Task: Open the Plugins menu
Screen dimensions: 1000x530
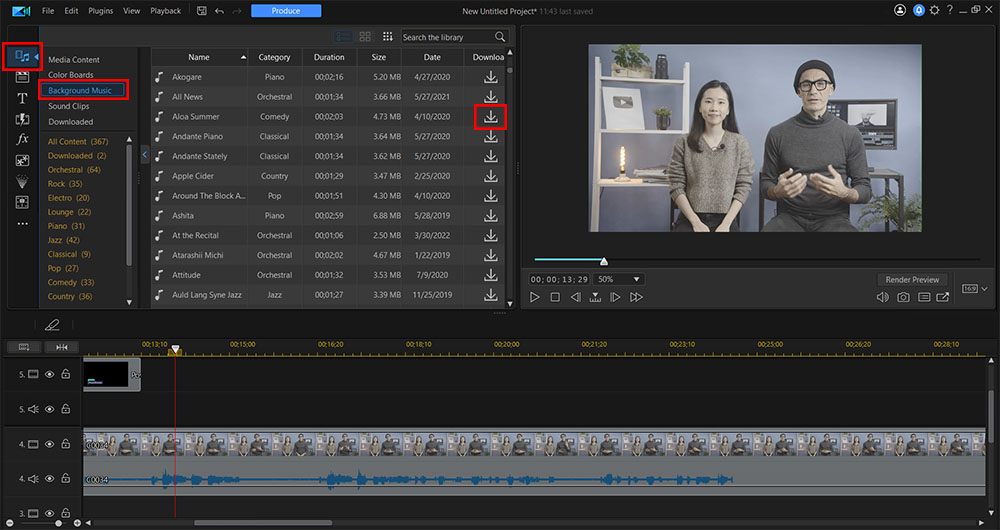Action: (x=100, y=11)
